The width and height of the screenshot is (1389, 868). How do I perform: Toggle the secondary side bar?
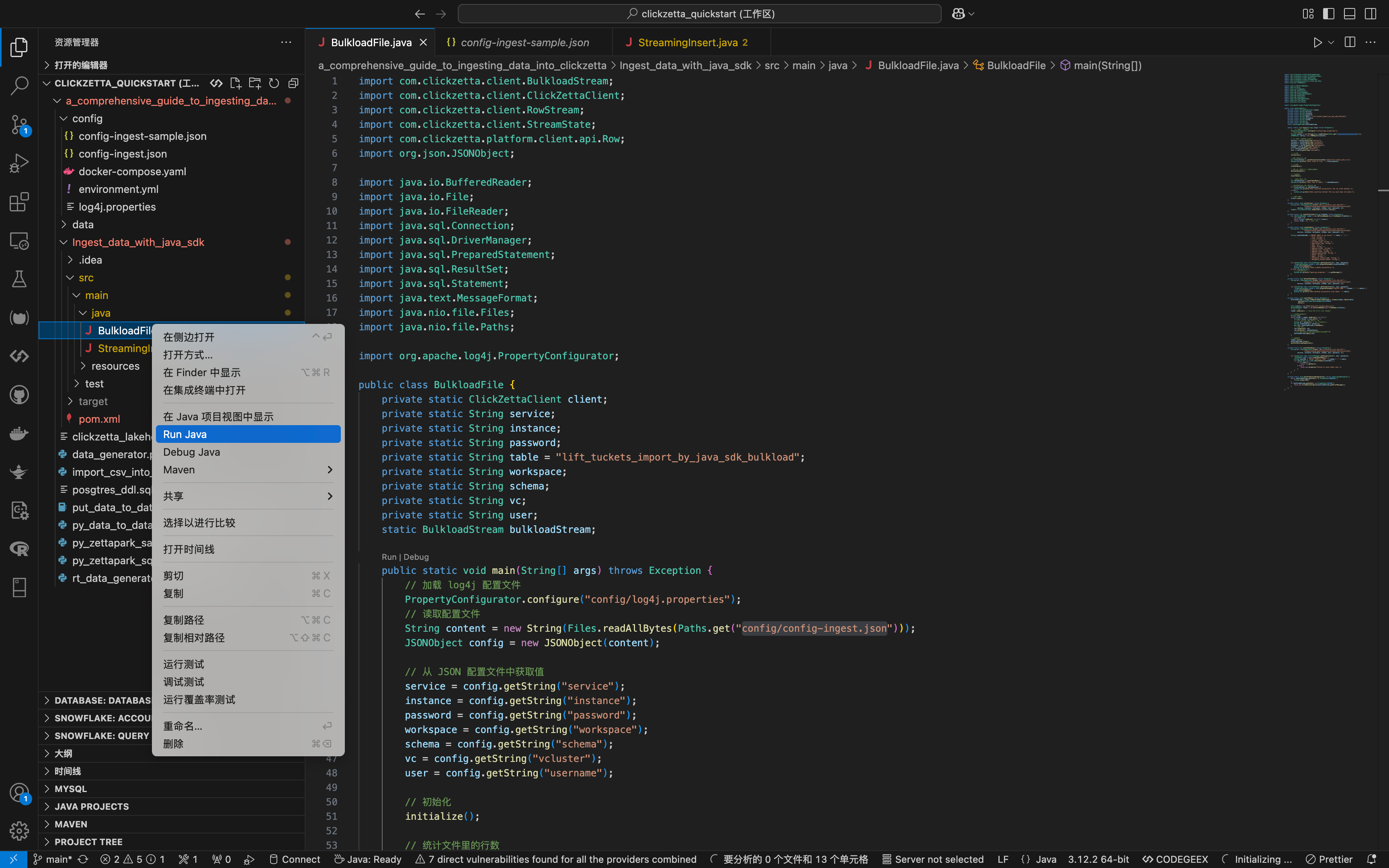click(x=1370, y=14)
